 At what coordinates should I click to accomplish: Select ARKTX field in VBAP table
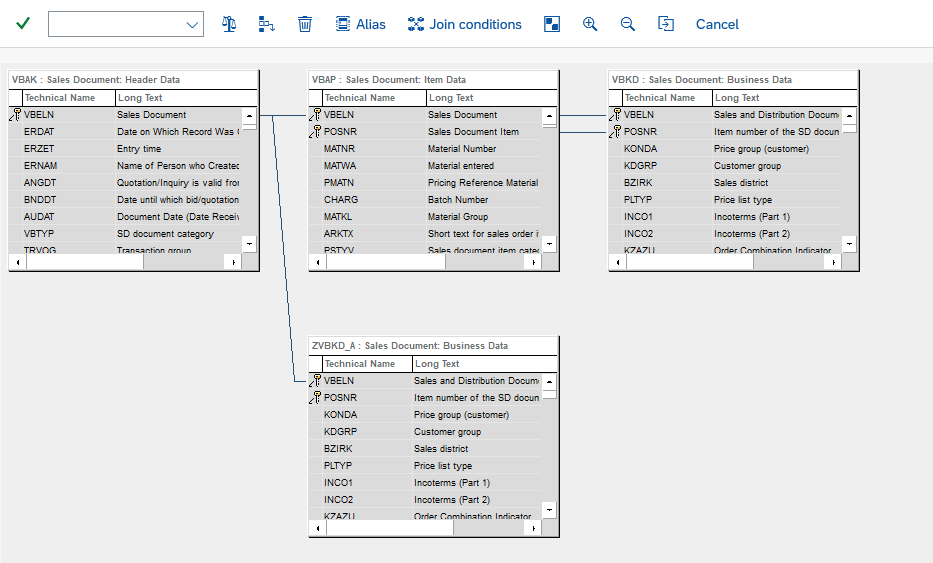[425, 234]
